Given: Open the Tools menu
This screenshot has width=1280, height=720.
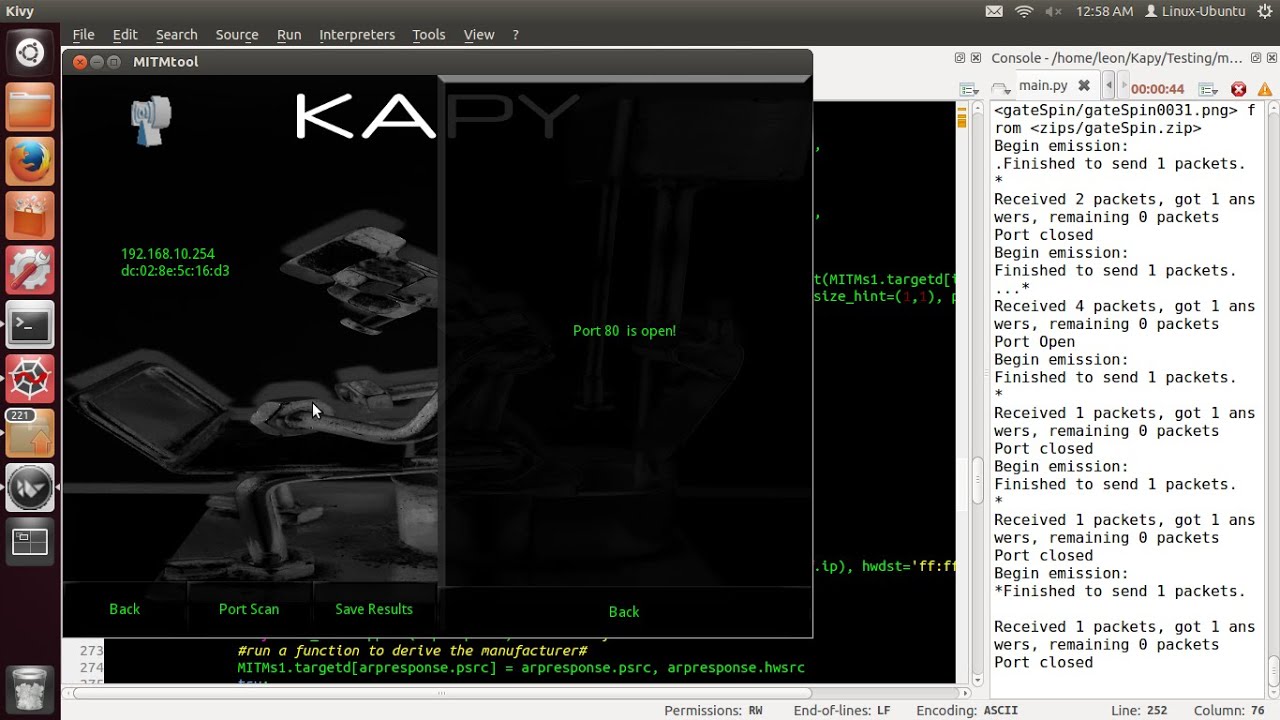Looking at the screenshot, I should point(429,34).
